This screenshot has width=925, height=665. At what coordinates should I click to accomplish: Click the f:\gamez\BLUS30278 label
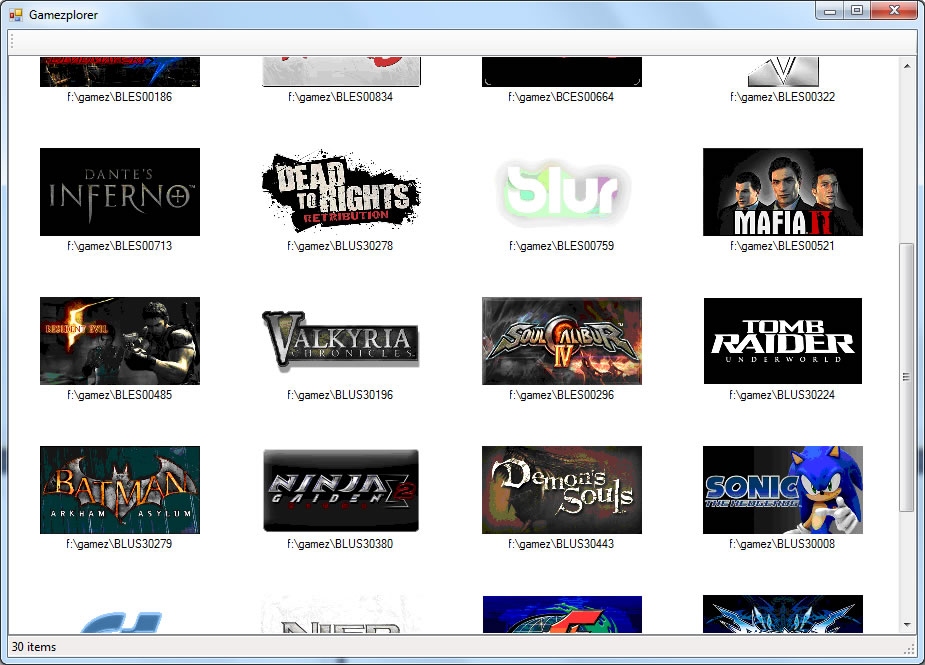click(340, 246)
